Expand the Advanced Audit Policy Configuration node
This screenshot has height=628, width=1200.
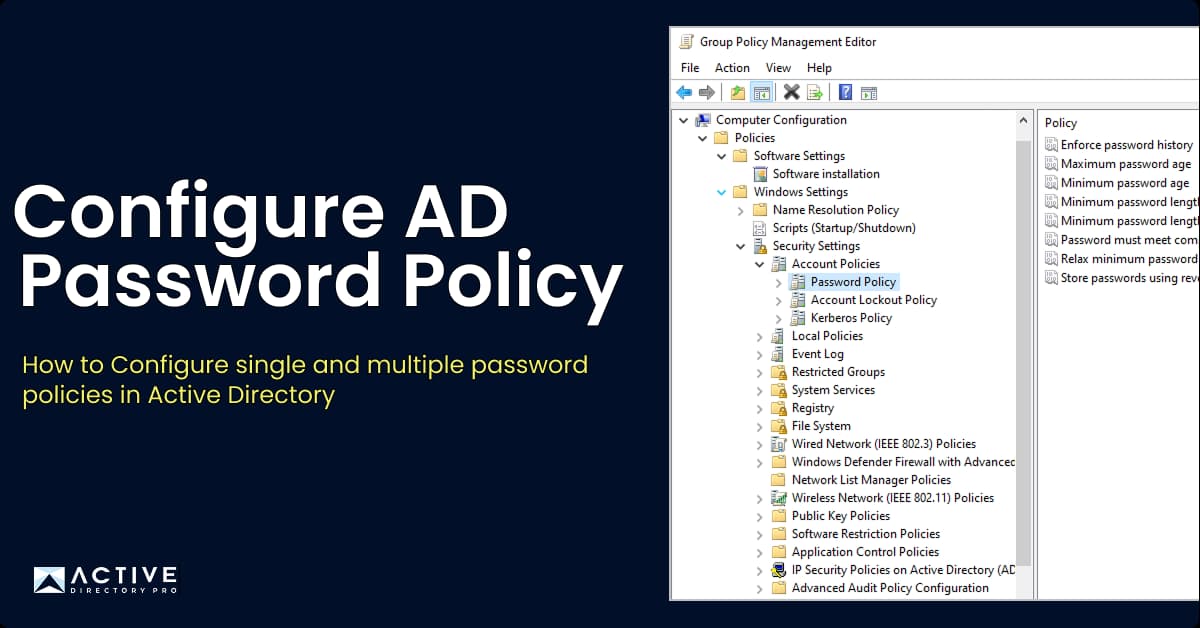(x=760, y=588)
